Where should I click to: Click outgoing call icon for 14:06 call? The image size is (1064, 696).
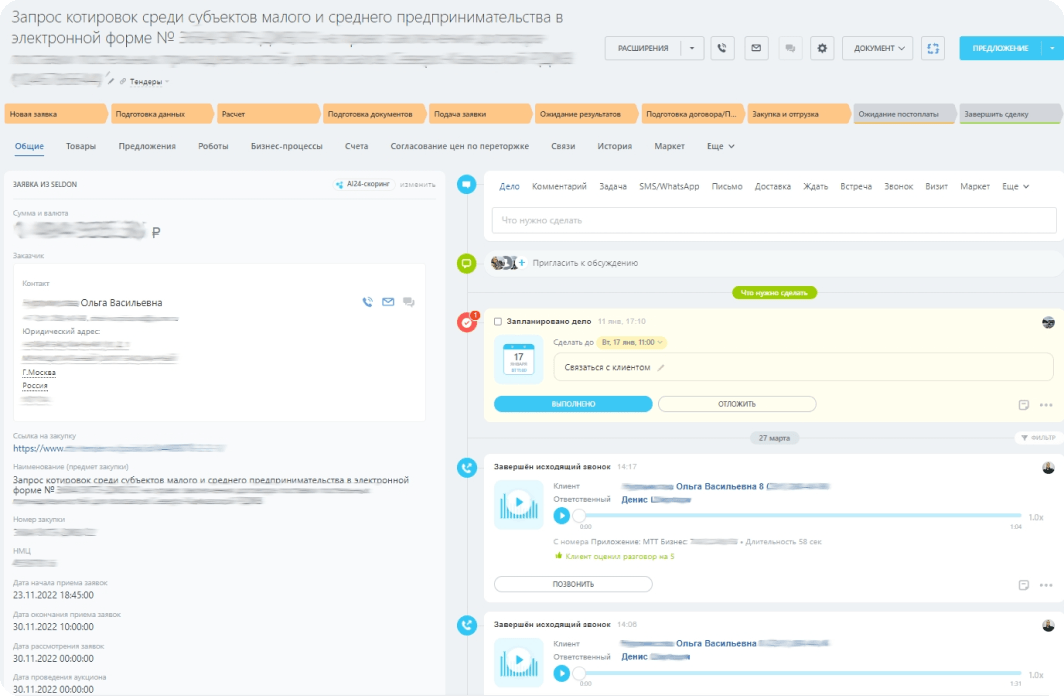point(466,625)
